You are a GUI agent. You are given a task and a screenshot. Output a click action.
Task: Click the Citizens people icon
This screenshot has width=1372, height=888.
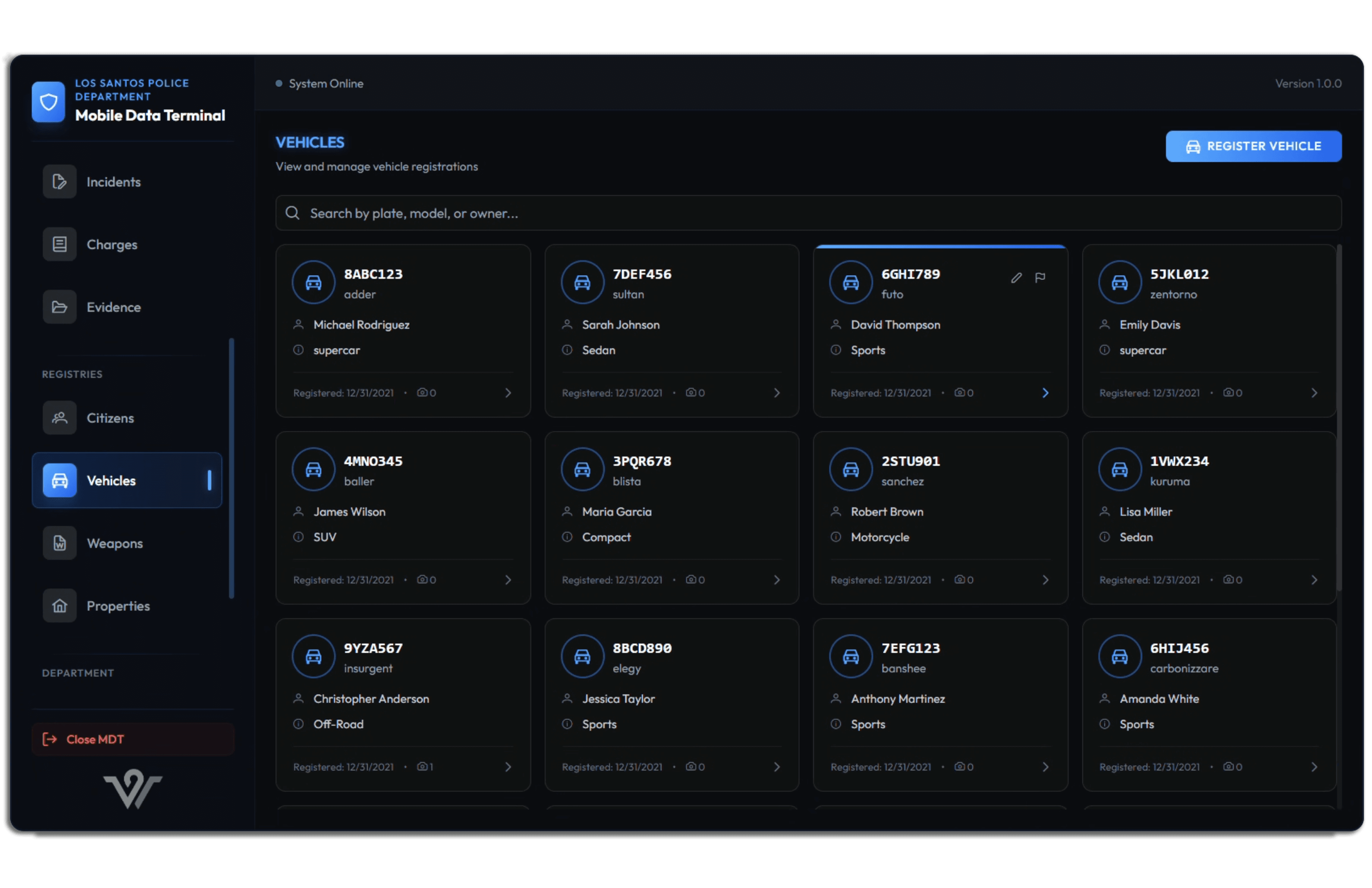tap(59, 418)
